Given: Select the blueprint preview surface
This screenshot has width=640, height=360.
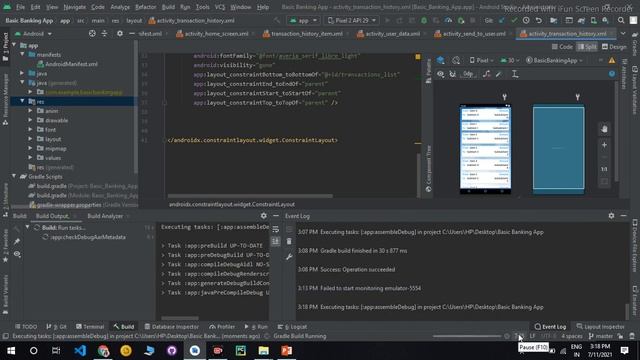Looking at the screenshot, I should [x=558, y=149].
